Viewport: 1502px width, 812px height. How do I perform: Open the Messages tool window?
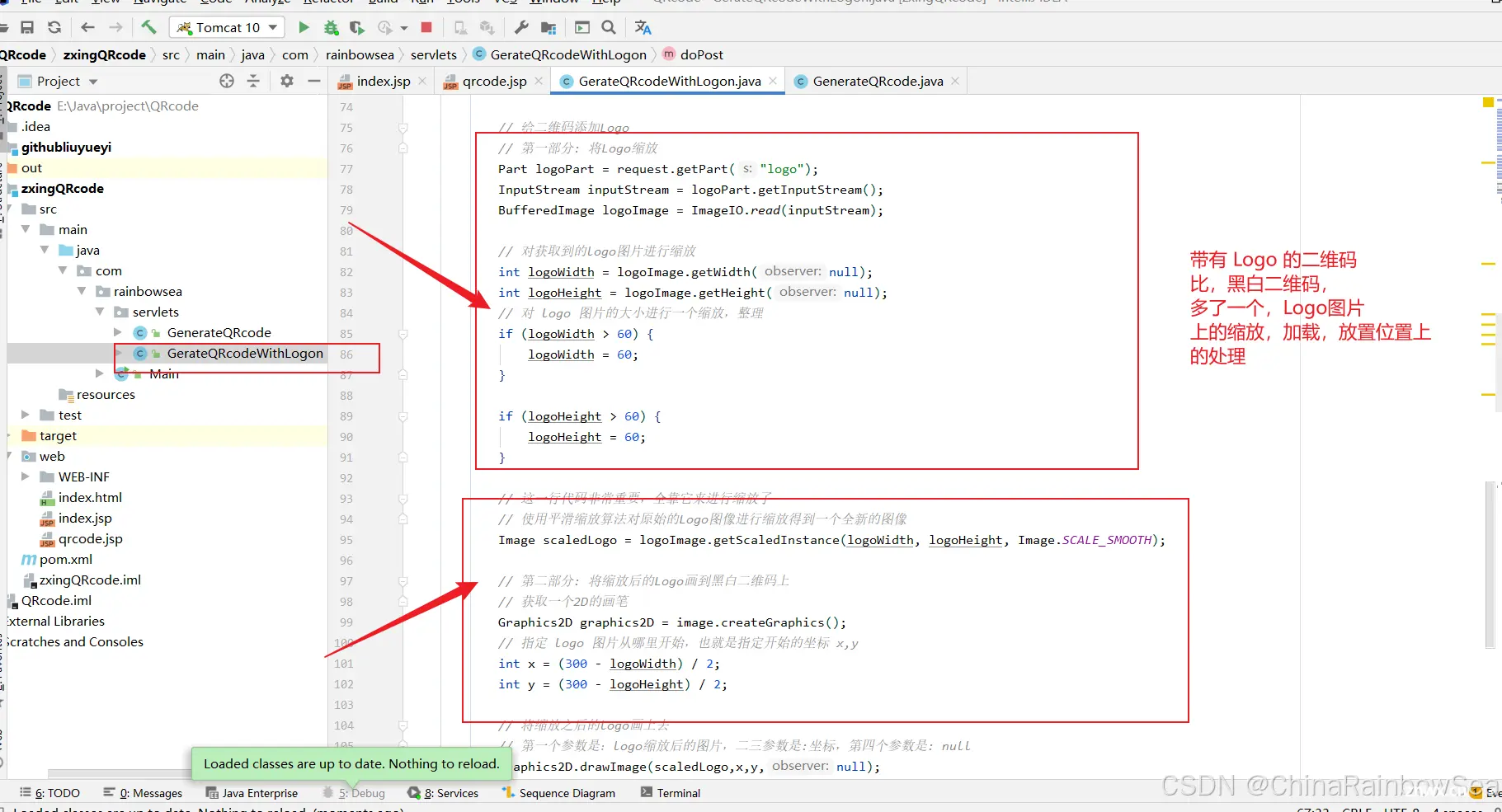pyautogui.click(x=143, y=793)
